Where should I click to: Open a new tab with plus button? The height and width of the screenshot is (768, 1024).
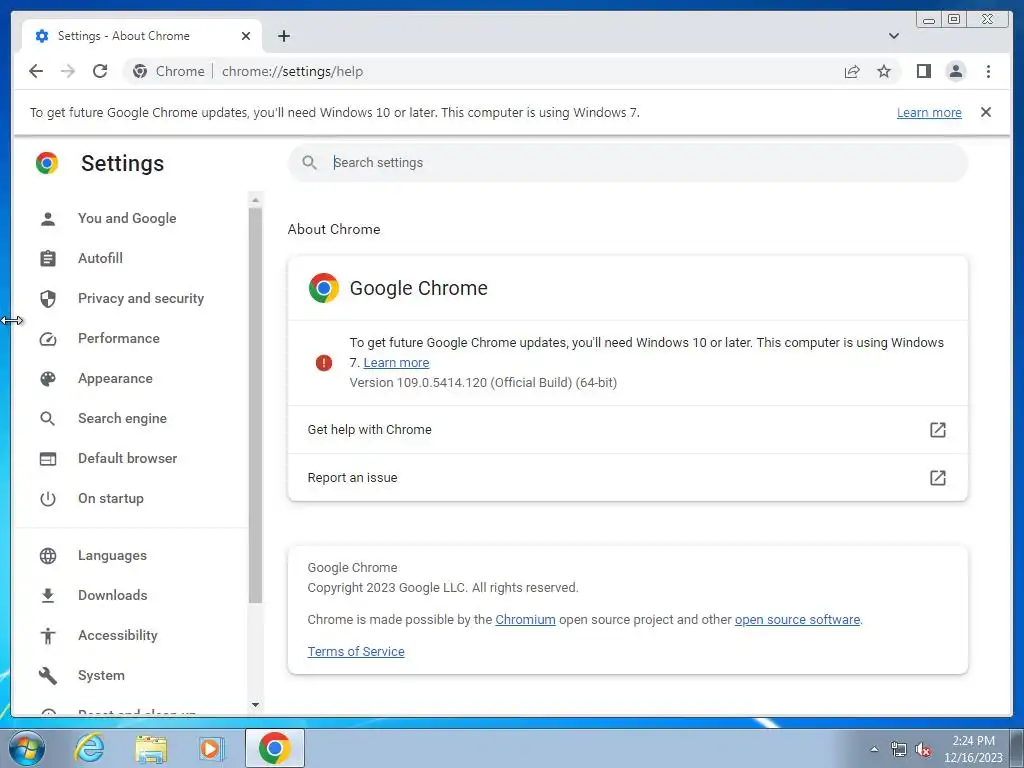click(283, 36)
